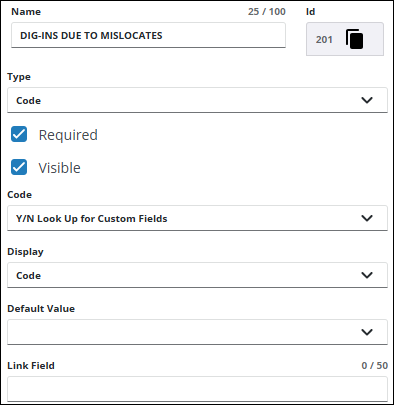This screenshot has height=405, width=394.
Task: Click the Name field with DIG-INS DUE TO MISLOCATES
Action: pyautogui.click(x=148, y=35)
